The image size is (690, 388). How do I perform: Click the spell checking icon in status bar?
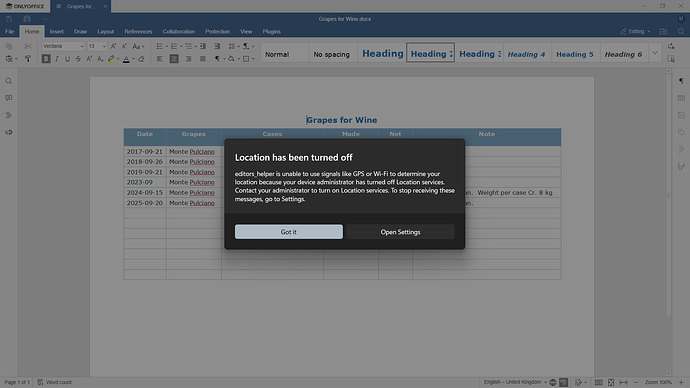564,382
